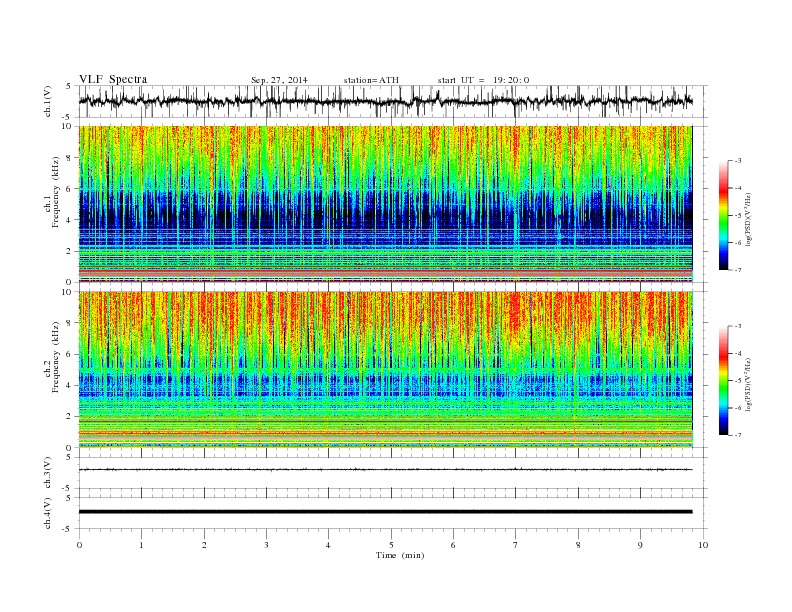Click time axis tick label "4"
The height and width of the screenshot is (612, 792).
click(328, 545)
